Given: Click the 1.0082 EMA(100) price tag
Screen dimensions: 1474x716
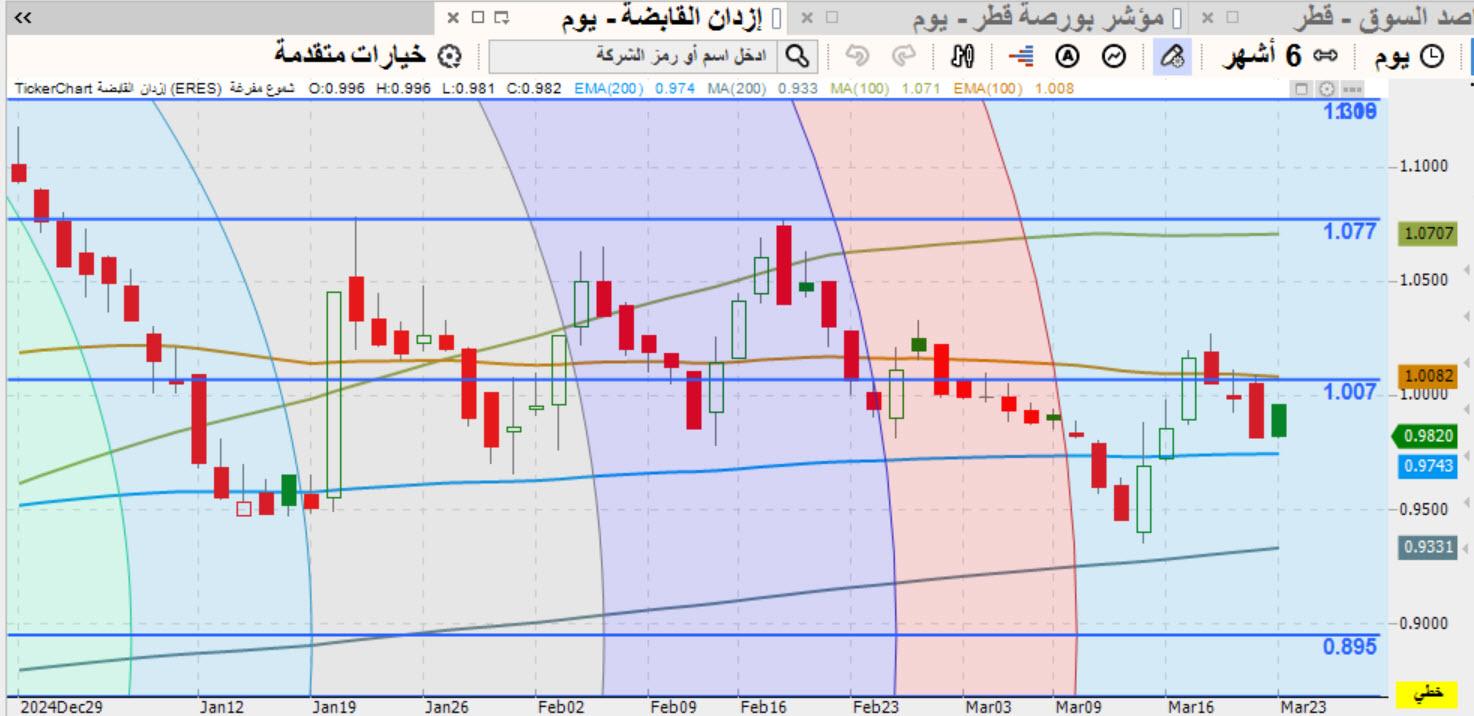Looking at the screenshot, I should point(1430,377).
